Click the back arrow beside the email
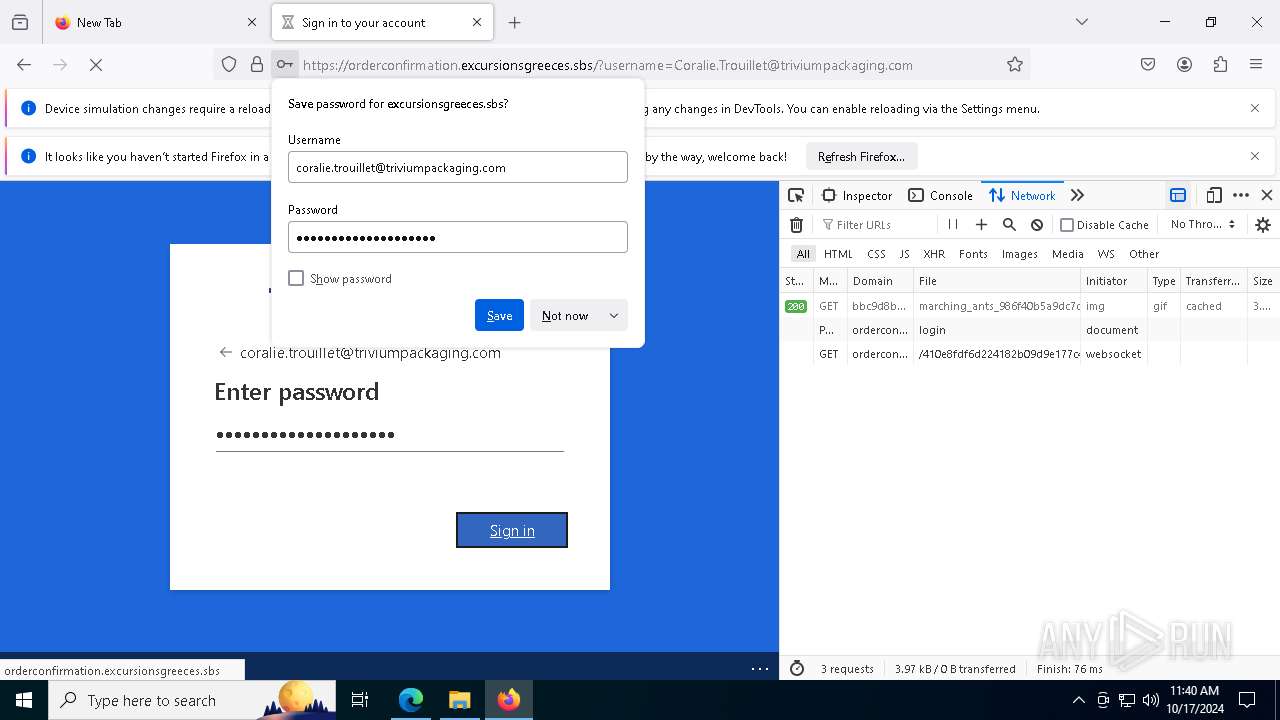The image size is (1280, 720). 225,352
